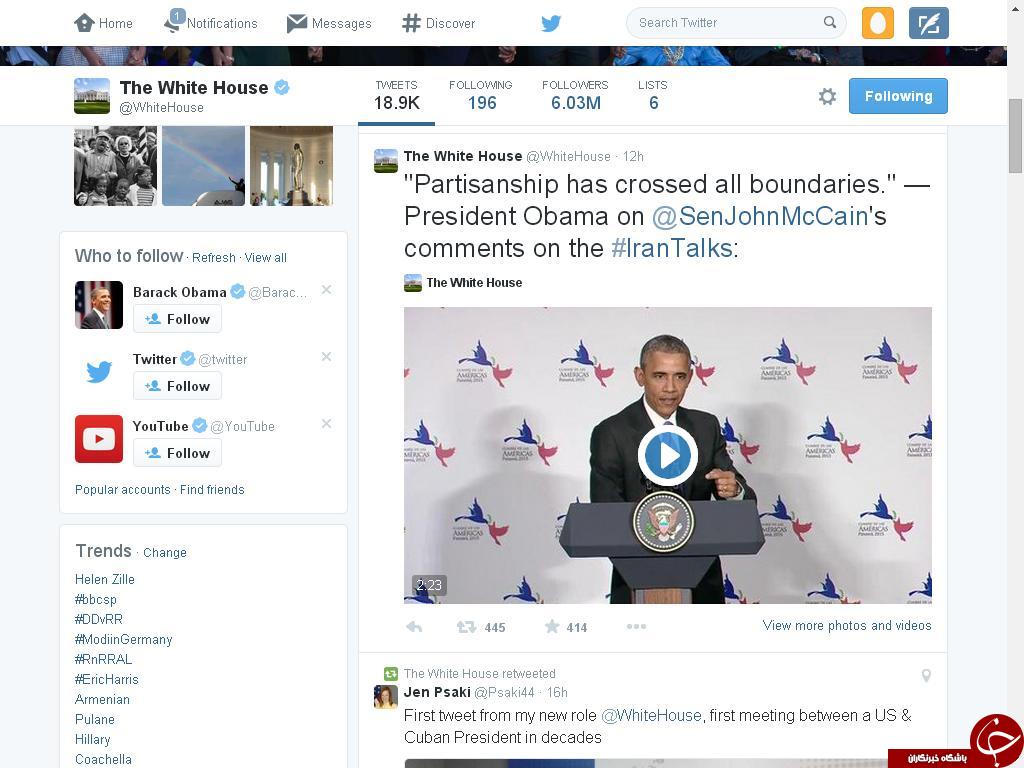Open the rainbow photo thumbnail
Image resolution: width=1024 pixels, height=768 pixels.
click(204, 166)
